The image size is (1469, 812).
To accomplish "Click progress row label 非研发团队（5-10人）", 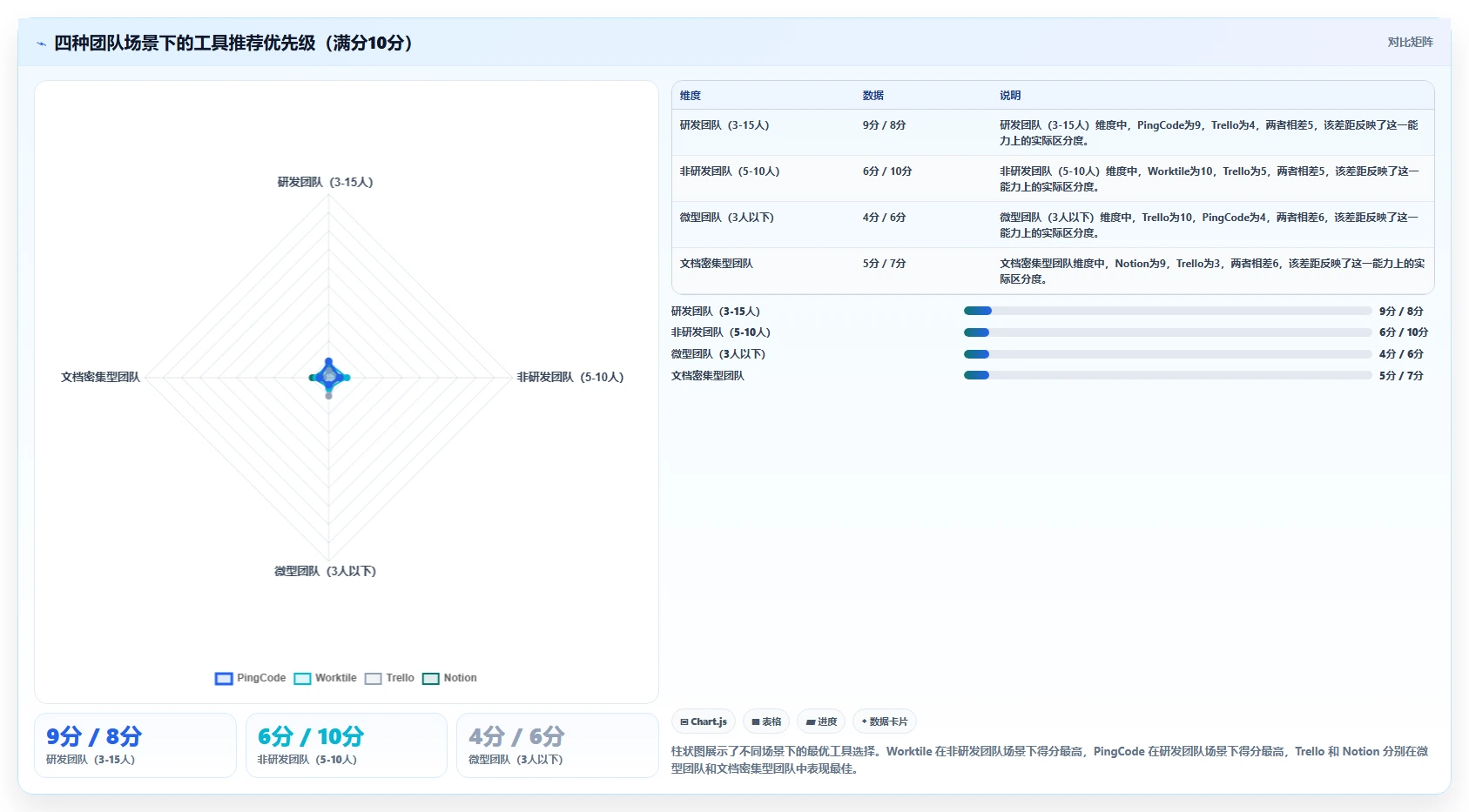I will pos(721,332).
